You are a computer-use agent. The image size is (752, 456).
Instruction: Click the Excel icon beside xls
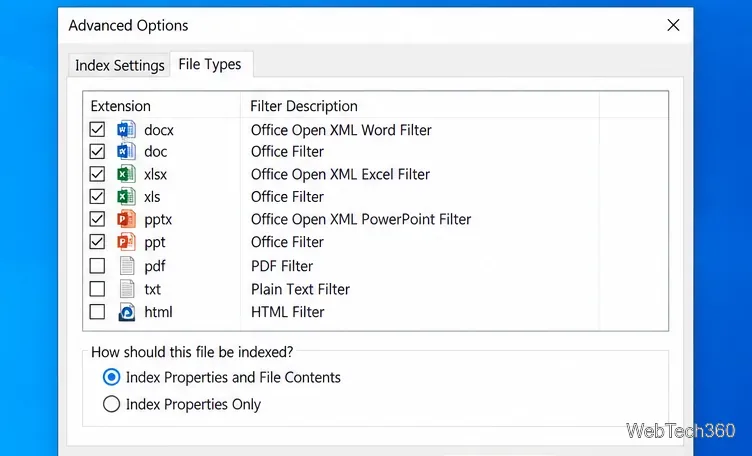[126, 197]
